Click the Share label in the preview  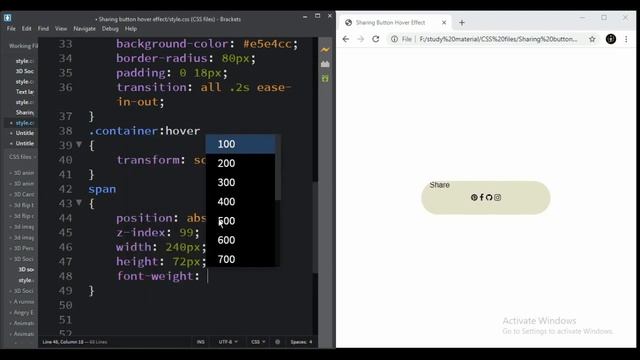(x=439, y=185)
